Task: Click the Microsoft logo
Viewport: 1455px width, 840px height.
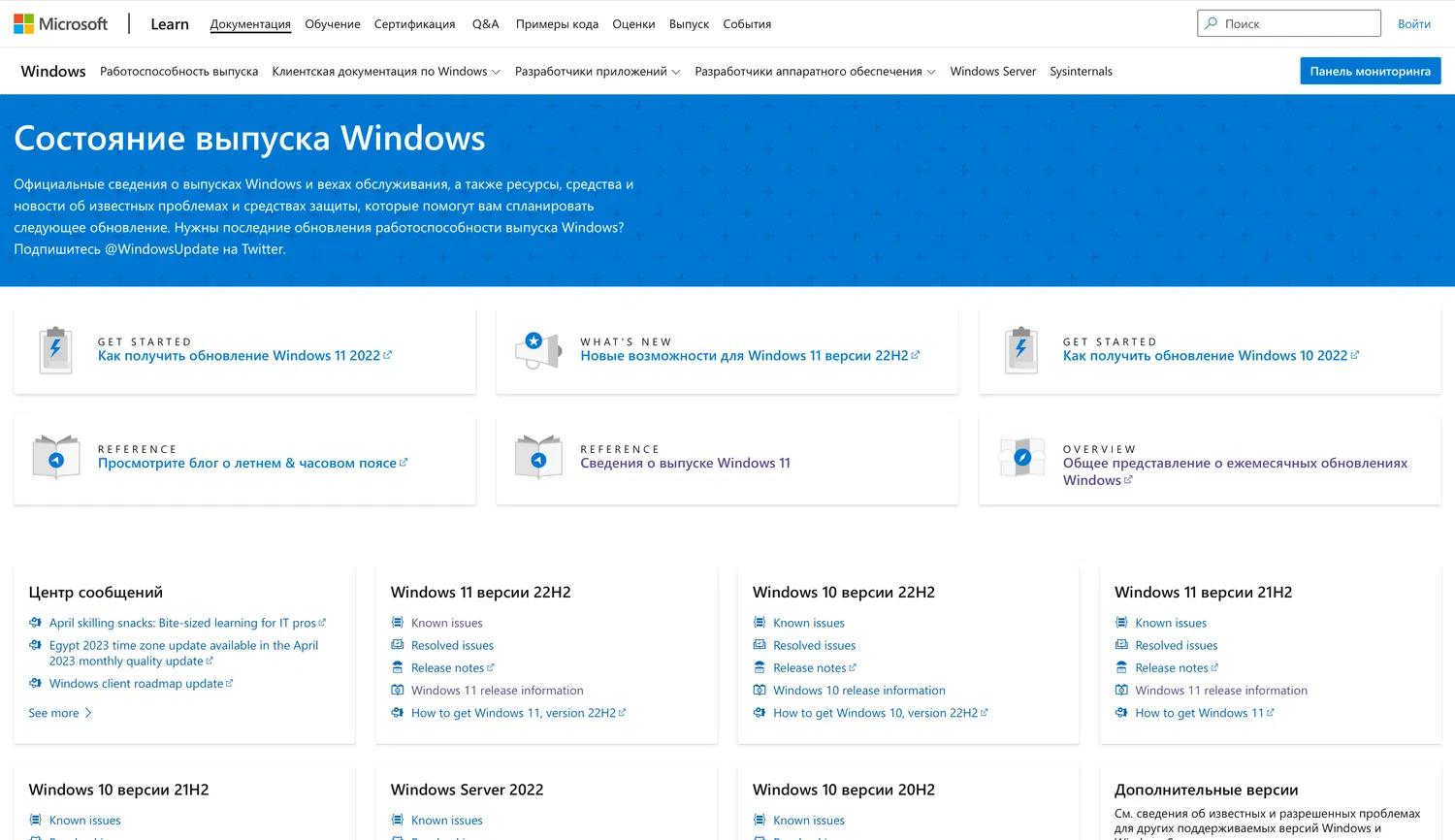Action: coord(60,24)
